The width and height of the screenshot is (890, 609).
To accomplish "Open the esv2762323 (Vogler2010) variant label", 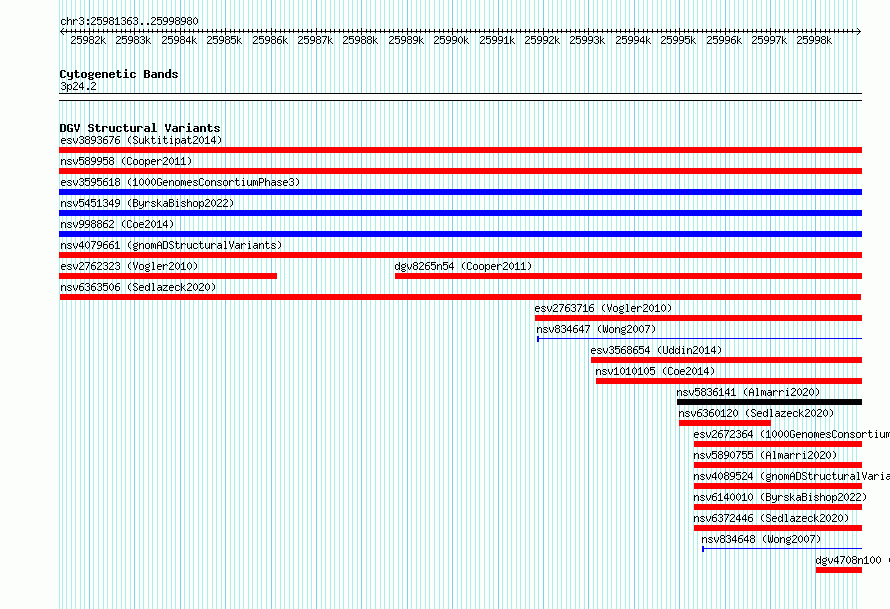I will 129,266.
